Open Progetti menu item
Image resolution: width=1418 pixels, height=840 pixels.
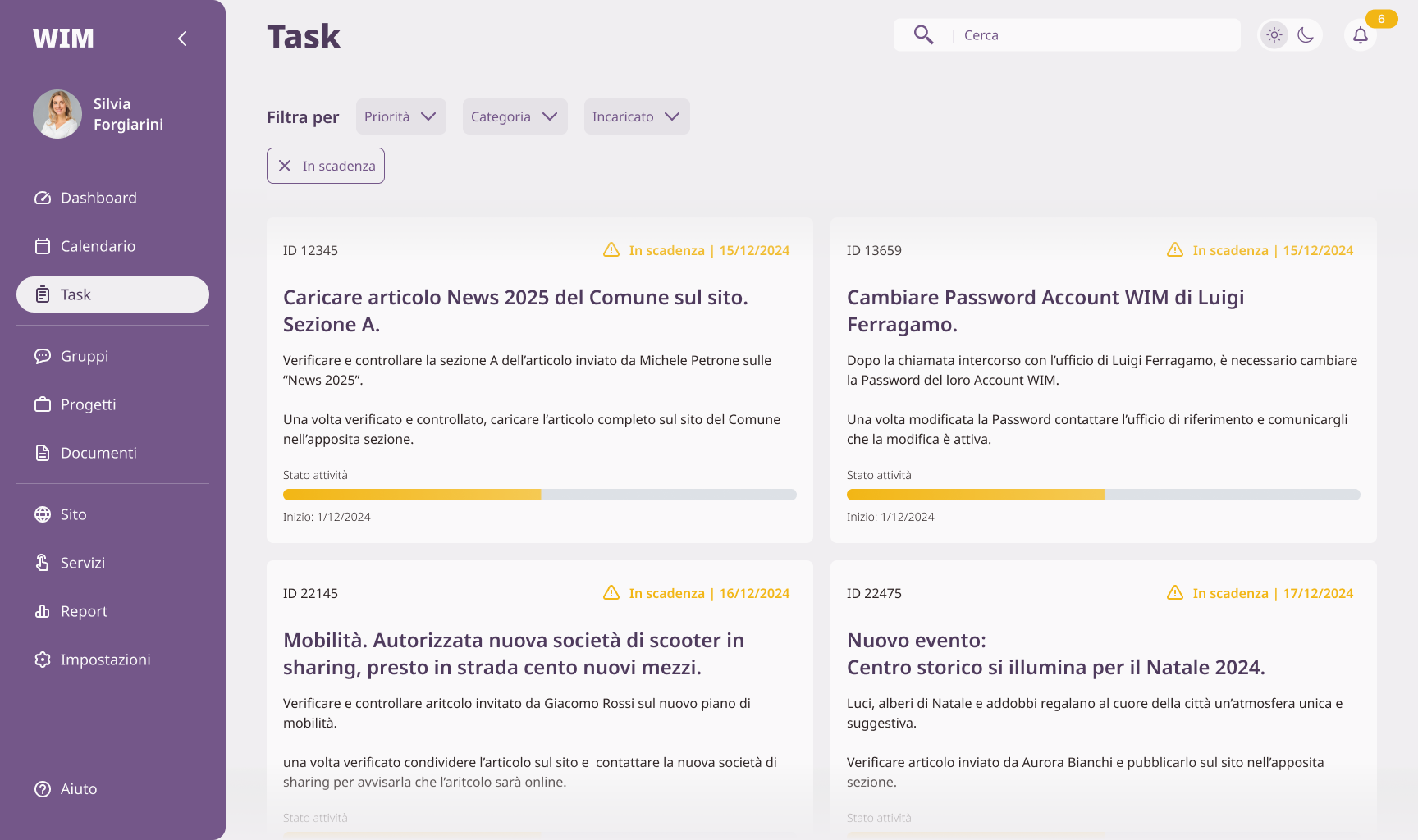pyautogui.click(x=112, y=404)
